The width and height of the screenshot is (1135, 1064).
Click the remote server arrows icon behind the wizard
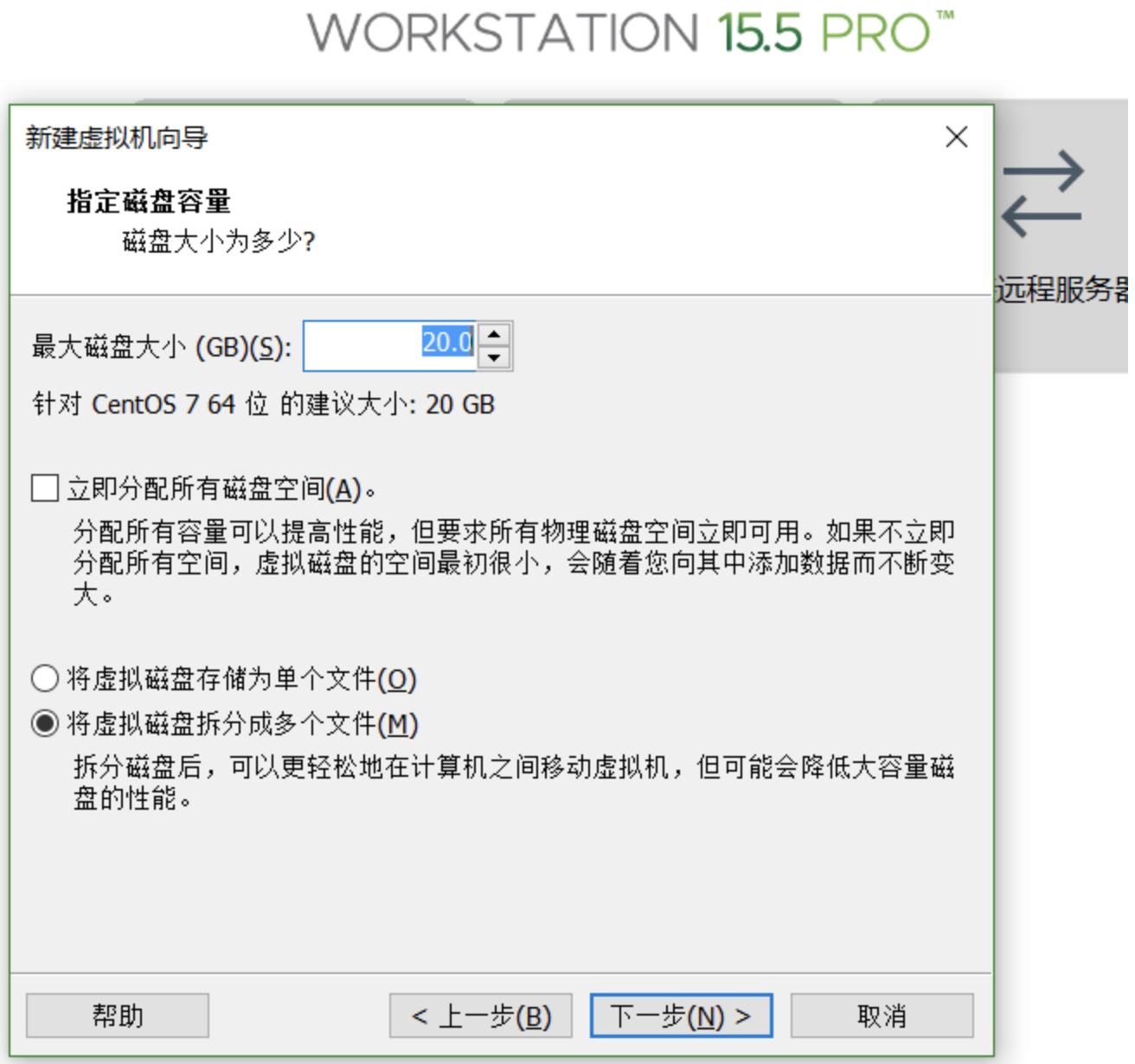tap(1042, 195)
